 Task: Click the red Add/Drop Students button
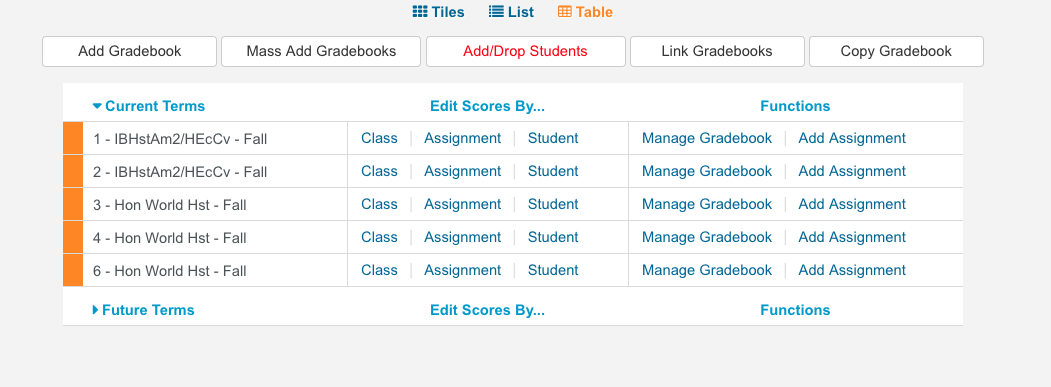click(x=526, y=52)
